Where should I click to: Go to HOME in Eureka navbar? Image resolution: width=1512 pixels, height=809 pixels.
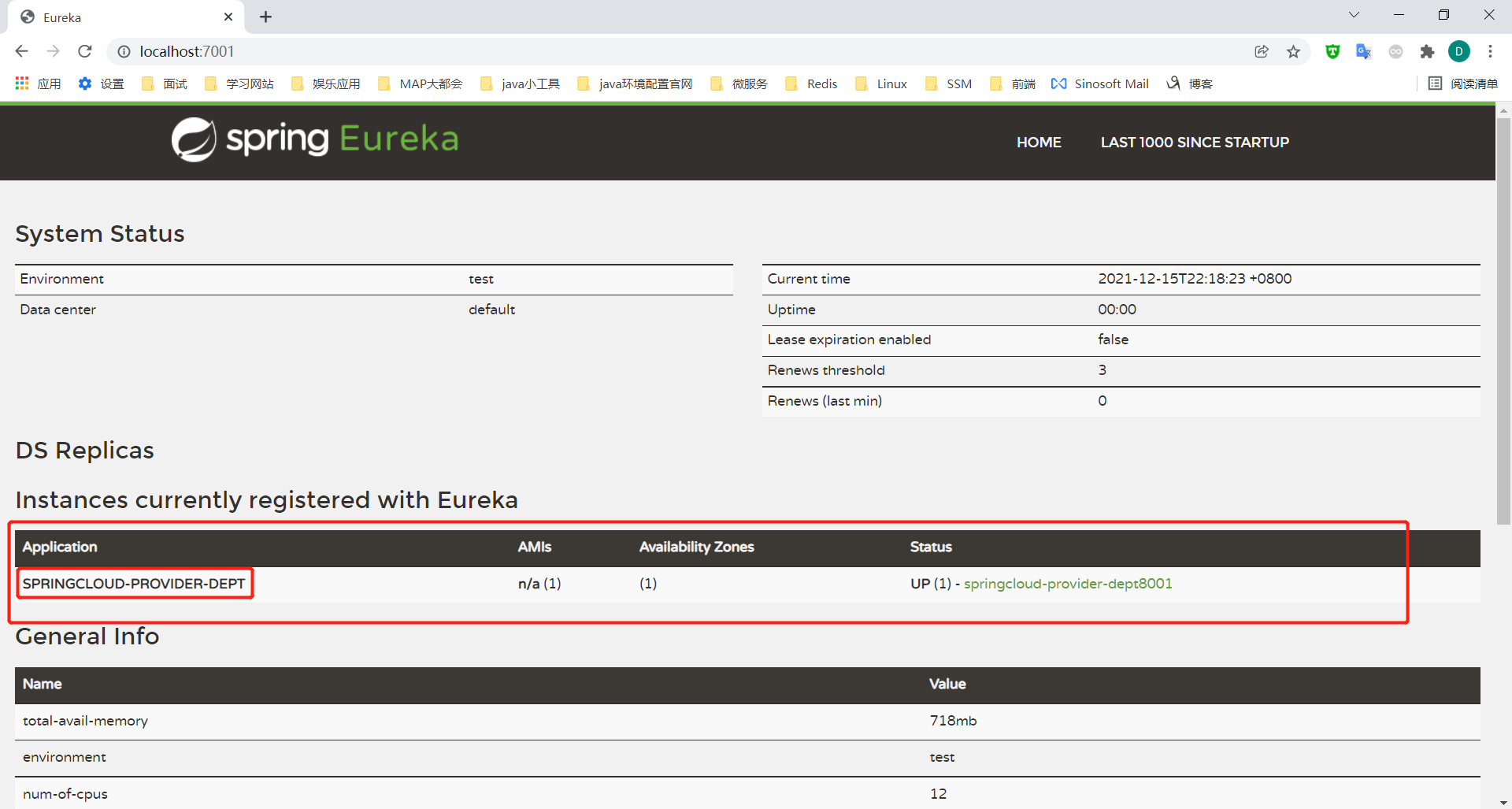coord(1039,143)
